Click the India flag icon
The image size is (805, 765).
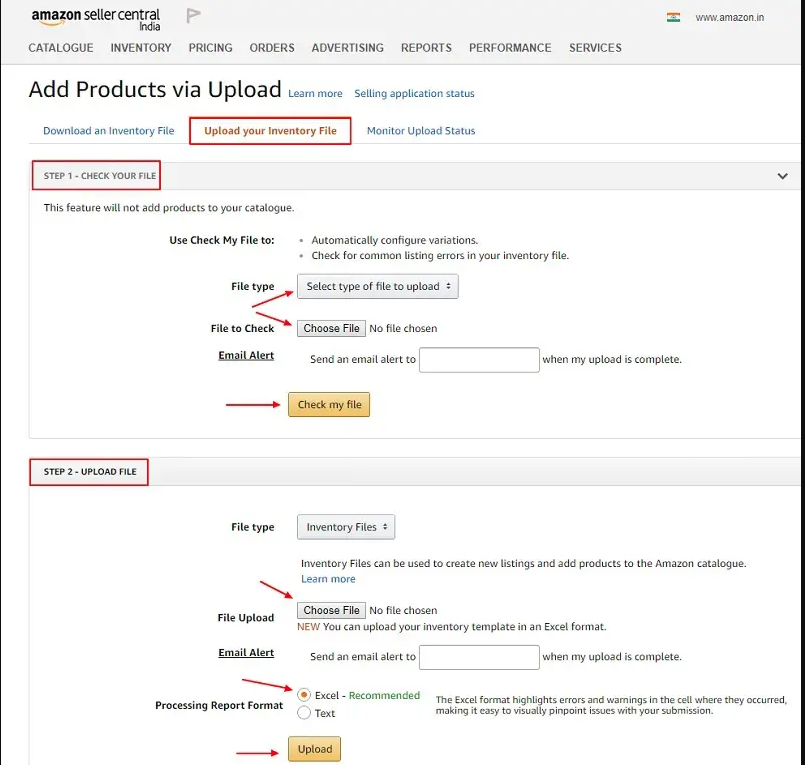[x=673, y=17]
